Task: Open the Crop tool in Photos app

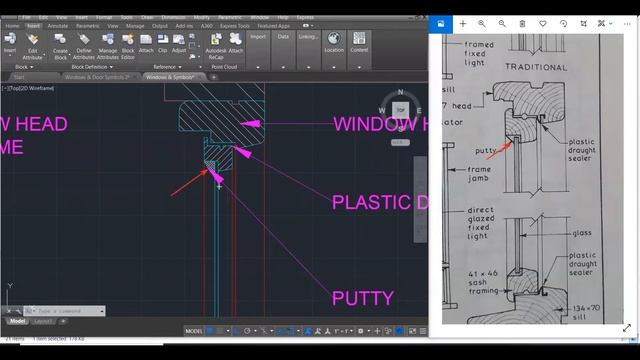Action: (583, 24)
